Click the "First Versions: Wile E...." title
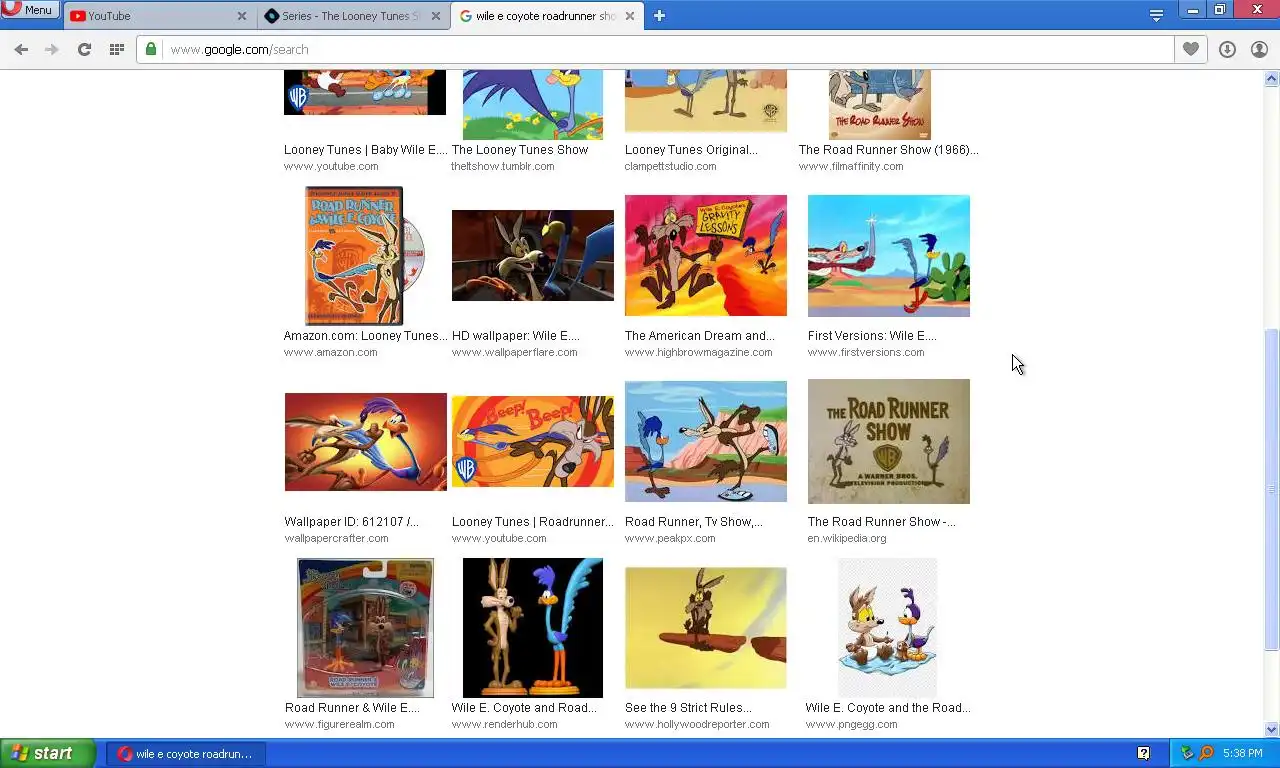This screenshot has height=768, width=1280. point(872,336)
